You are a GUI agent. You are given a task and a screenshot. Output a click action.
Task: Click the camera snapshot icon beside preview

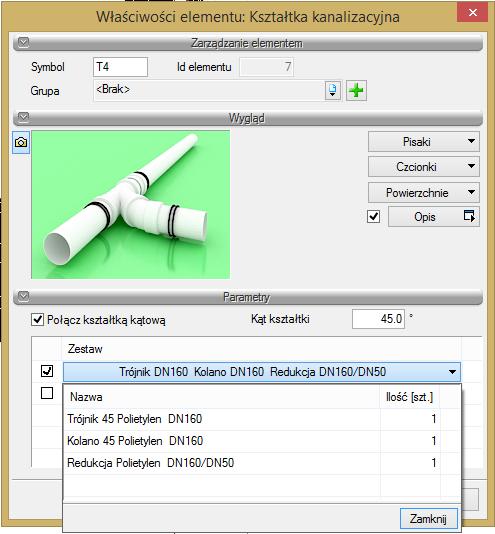(x=21, y=142)
